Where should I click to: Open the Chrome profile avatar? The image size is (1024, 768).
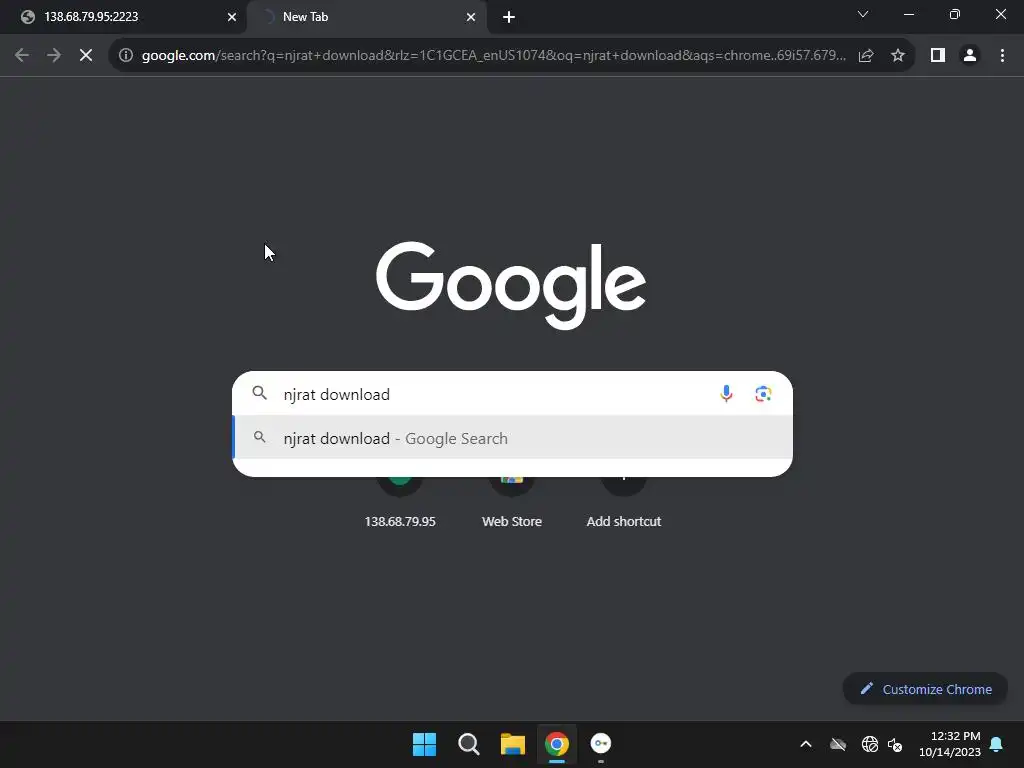(970, 56)
